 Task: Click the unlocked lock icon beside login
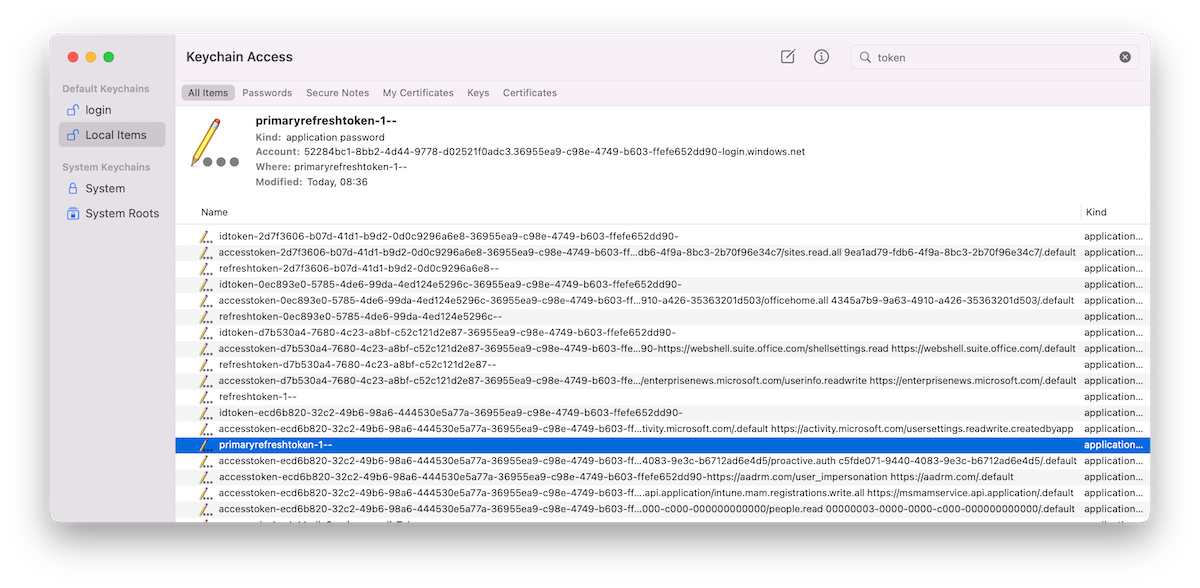[x=72, y=110]
